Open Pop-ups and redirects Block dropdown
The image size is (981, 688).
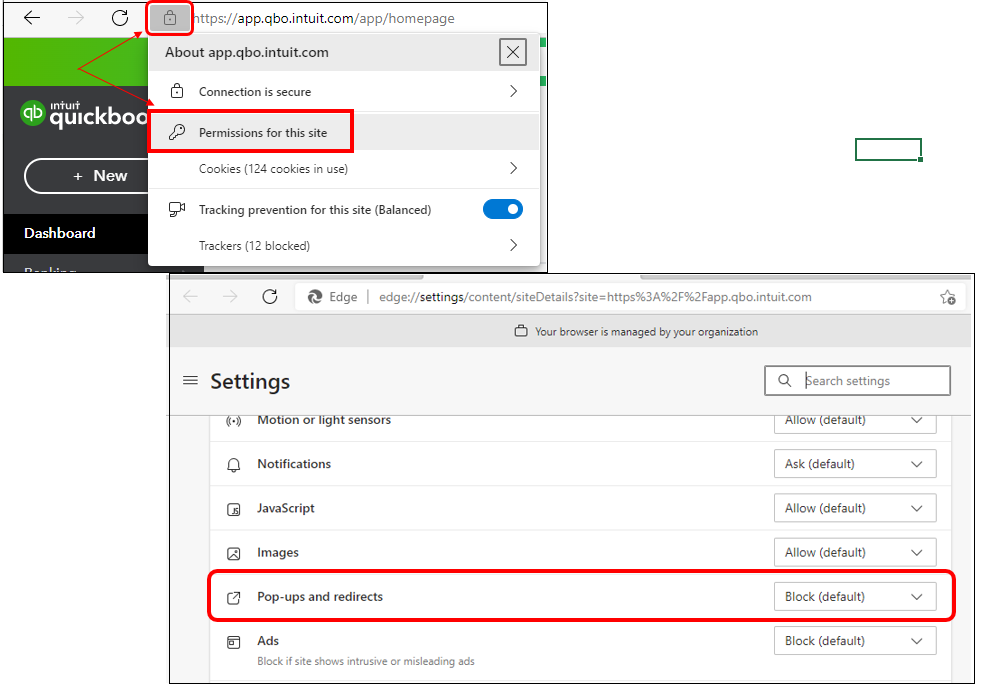coord(855,597)
